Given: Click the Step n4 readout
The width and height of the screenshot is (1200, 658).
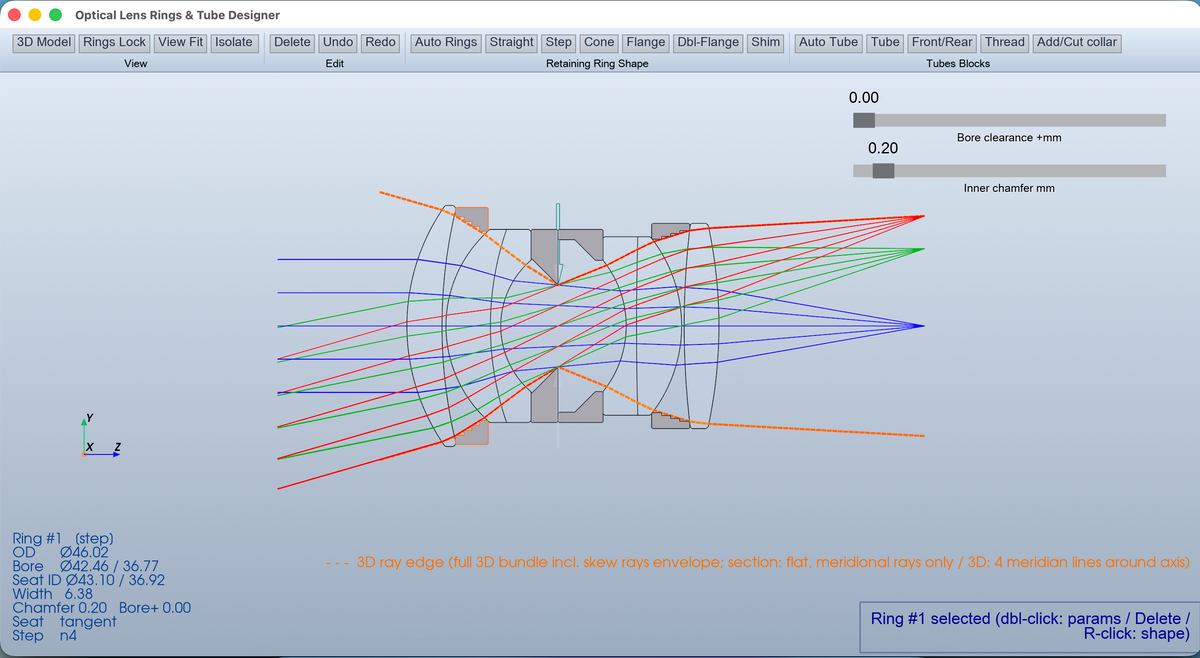Looking at the screenshot, I should click(45, 636).
